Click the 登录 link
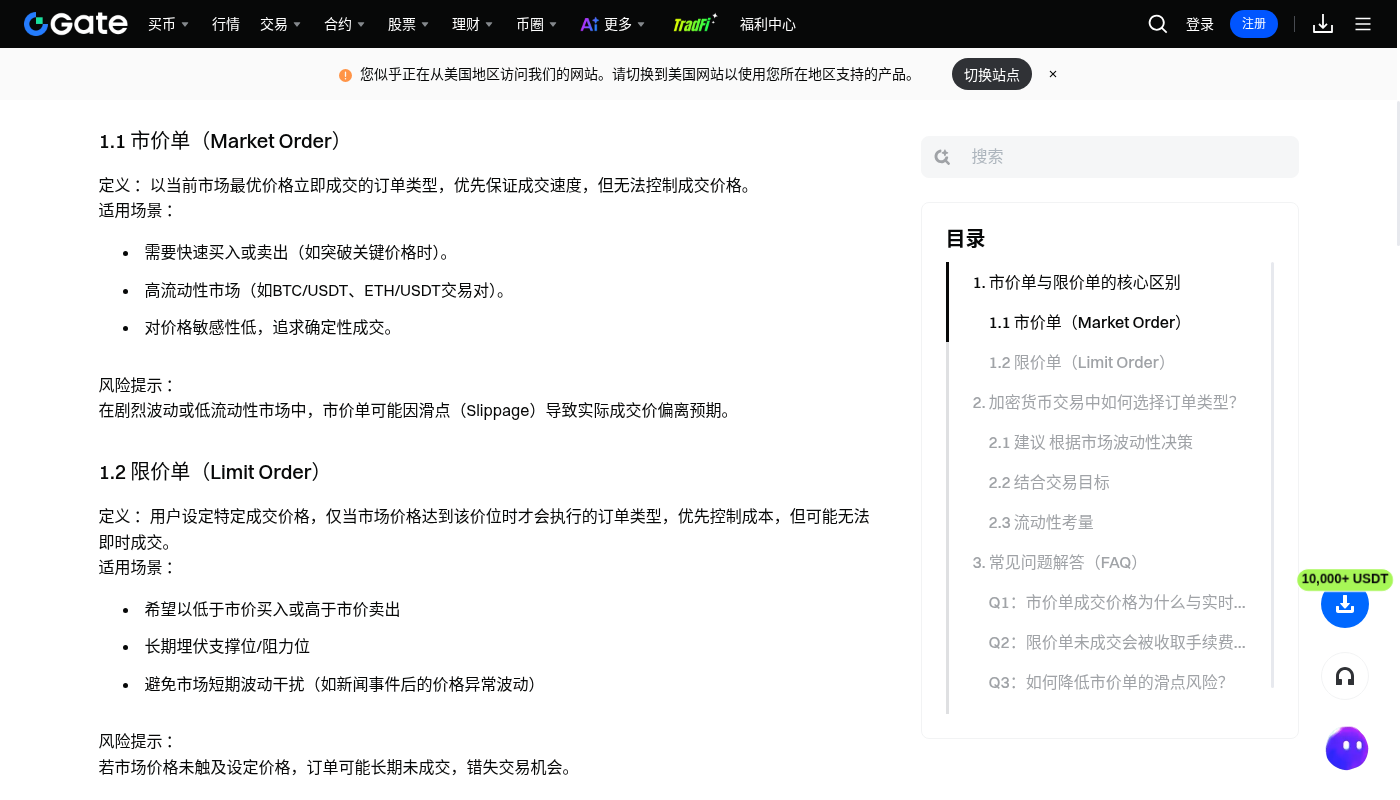The height and width of the screenshot is (800, 1400). coord(1200,24)
